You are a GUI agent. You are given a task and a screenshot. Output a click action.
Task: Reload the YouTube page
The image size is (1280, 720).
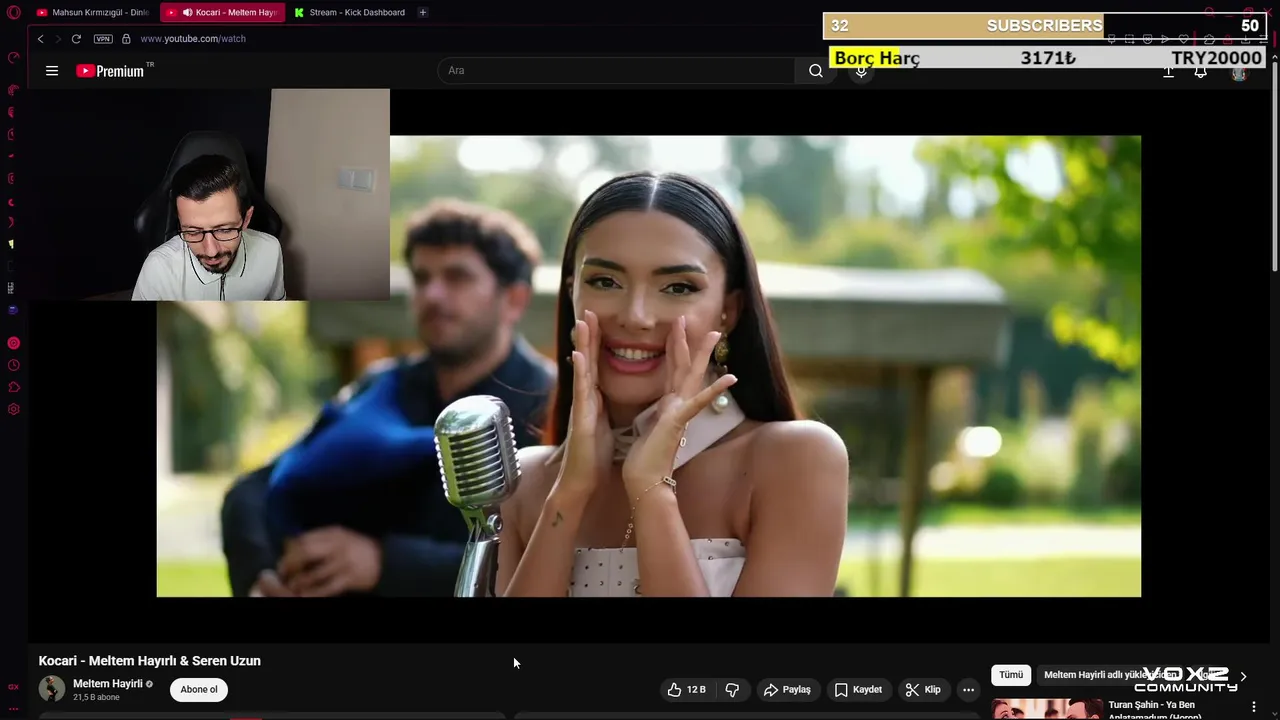pyautogui.click(x=76, y=39)
